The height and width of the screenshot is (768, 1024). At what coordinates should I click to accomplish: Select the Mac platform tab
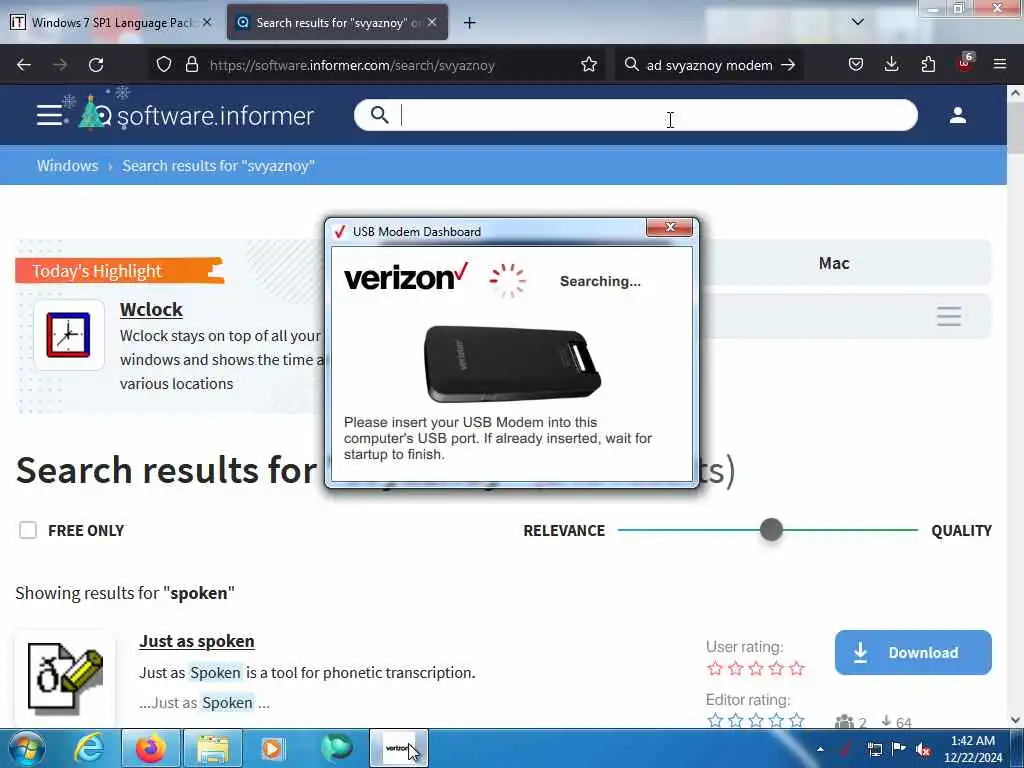834,263
